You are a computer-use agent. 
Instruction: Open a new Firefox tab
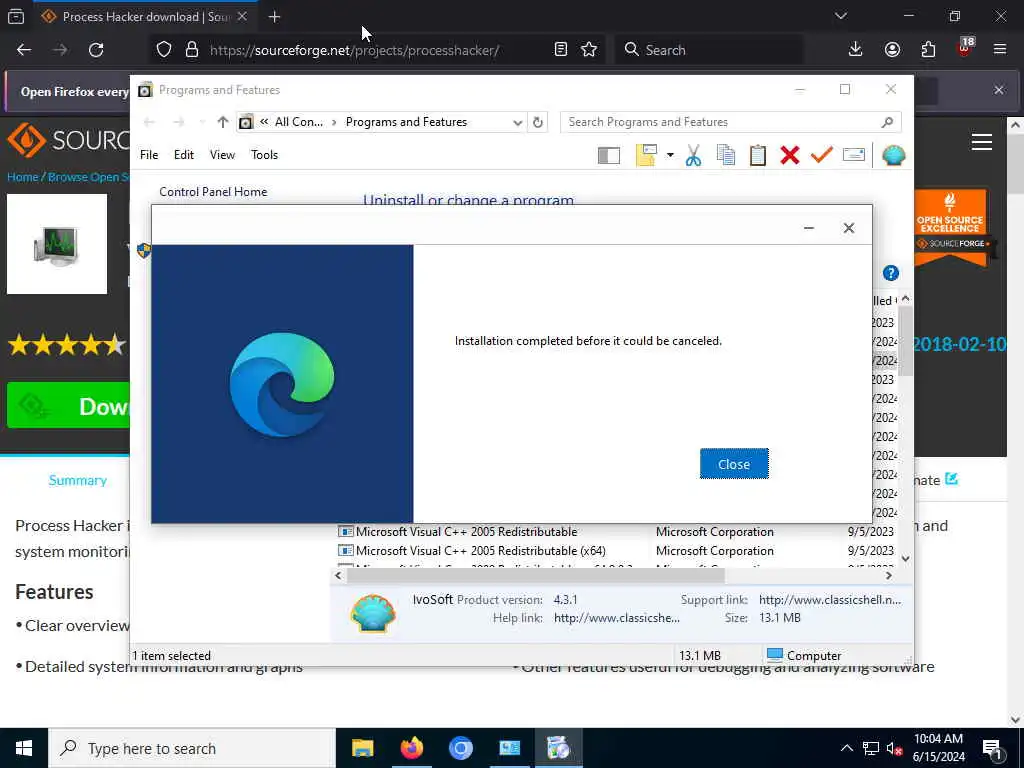click(x=274, y=17)
